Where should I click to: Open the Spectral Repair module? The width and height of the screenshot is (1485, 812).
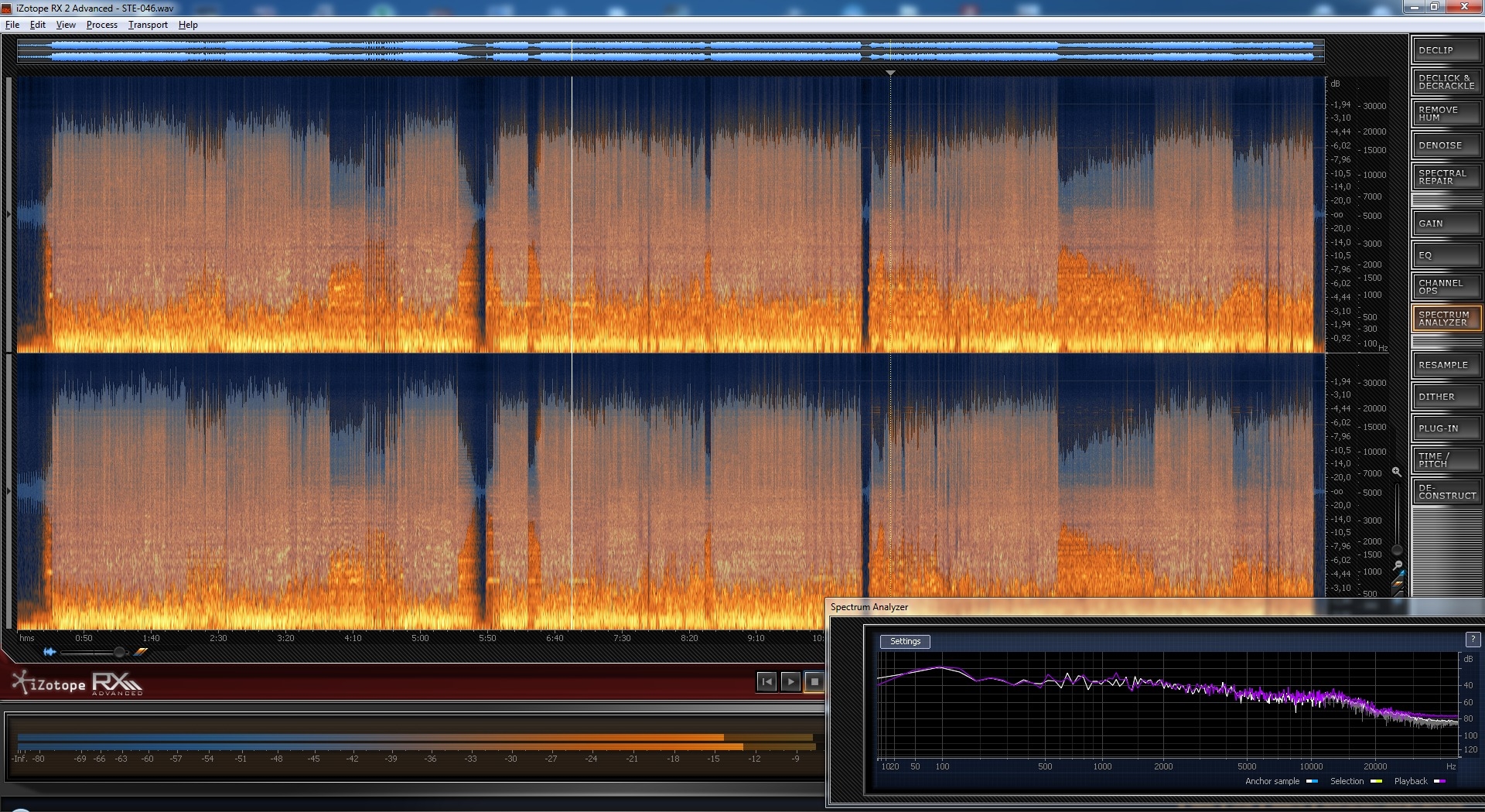click(1446, 177)
